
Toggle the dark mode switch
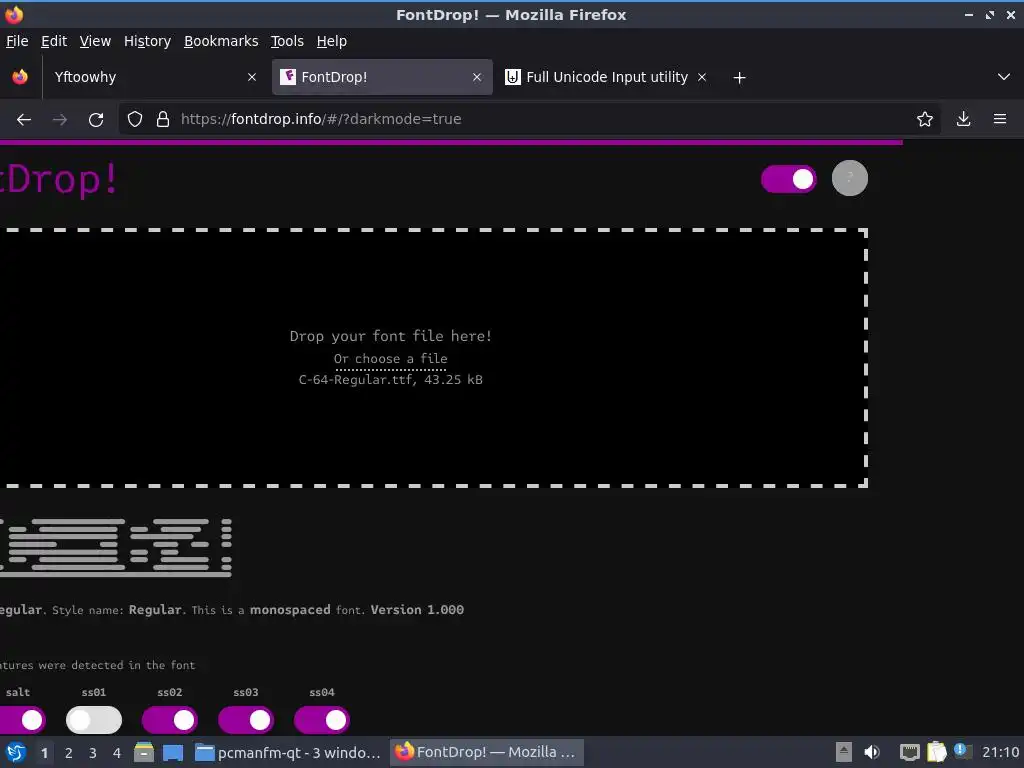click(x=788, y=179)
